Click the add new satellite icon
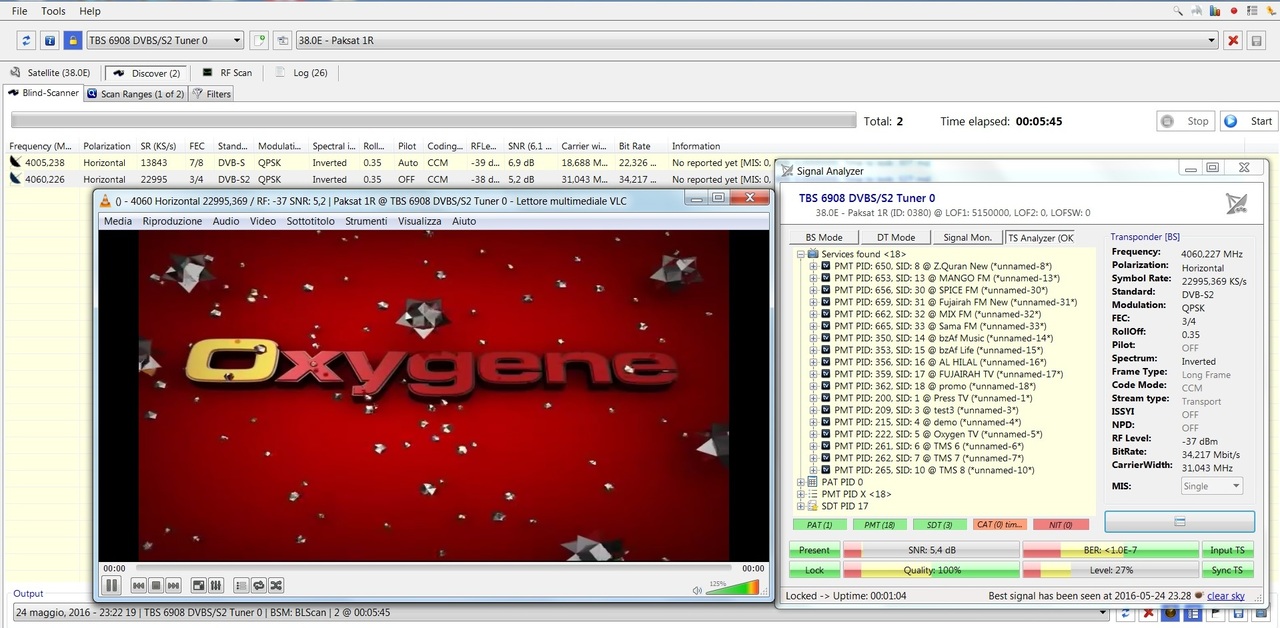 pos(260,41)
